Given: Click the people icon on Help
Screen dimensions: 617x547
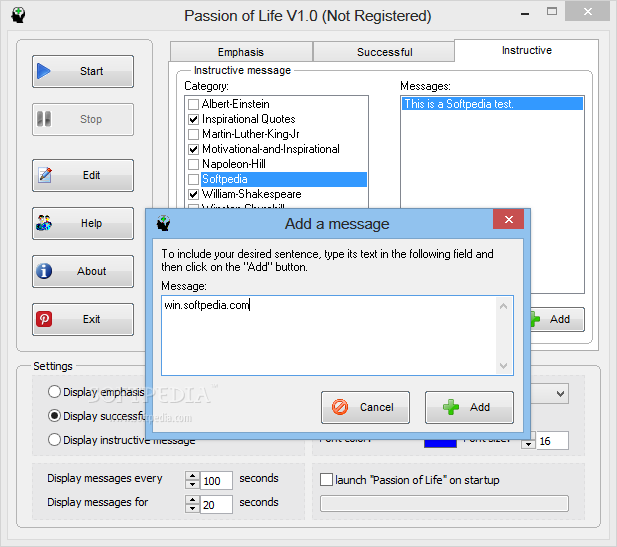Looking at the screenshot, I should [44, 223].
